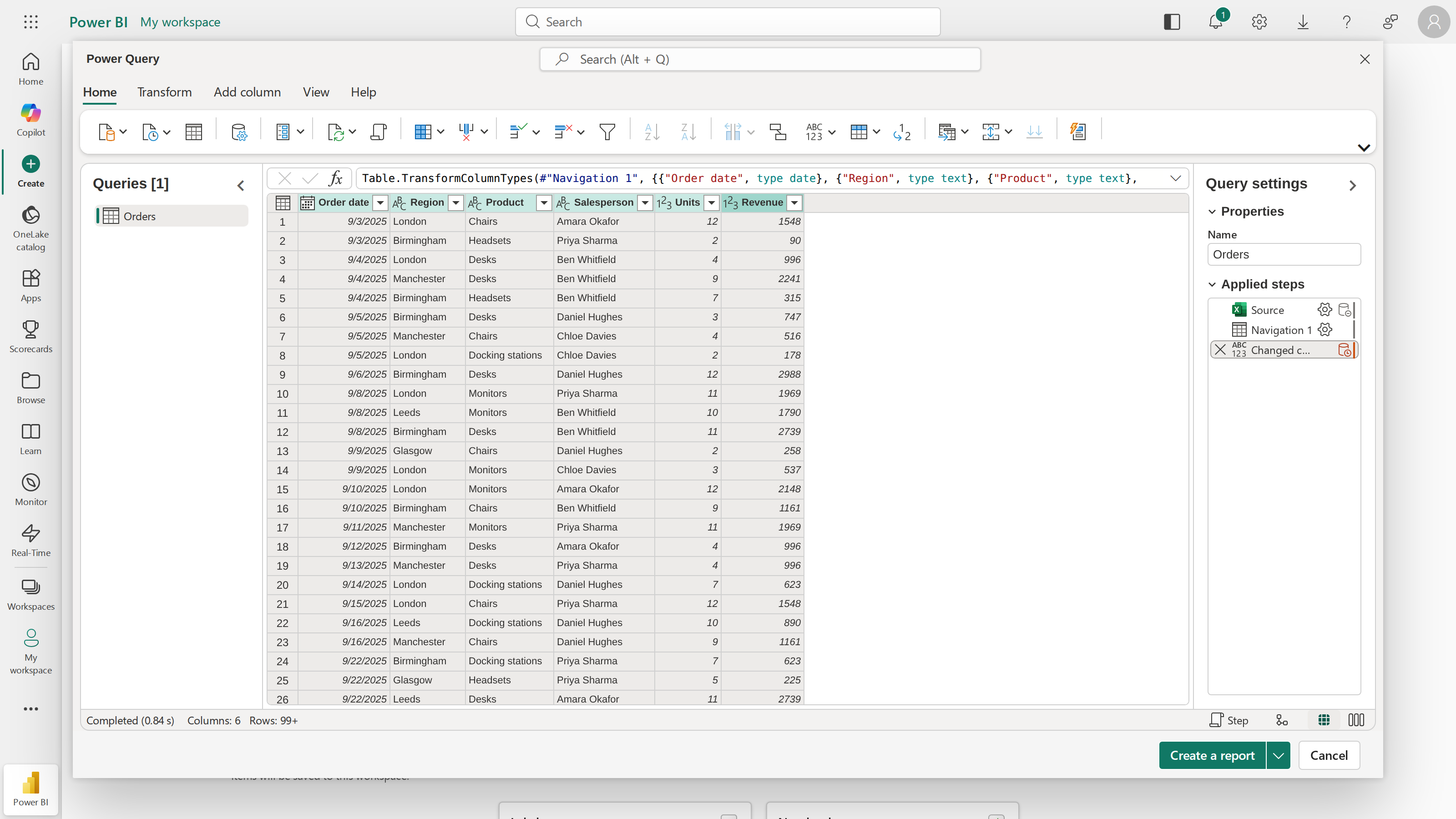Collapse the Query settings pane
Image resolution: width=1456 pixels, height=819 pixels.
pyautogui.click(x=1353, y=185)
